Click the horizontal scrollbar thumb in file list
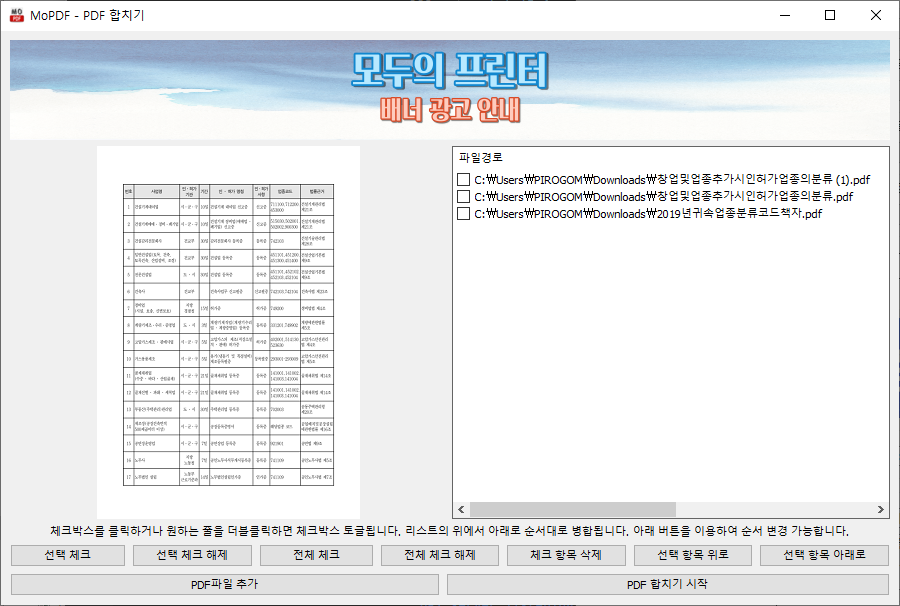The image size is (900, 606). tap(573, 510)
